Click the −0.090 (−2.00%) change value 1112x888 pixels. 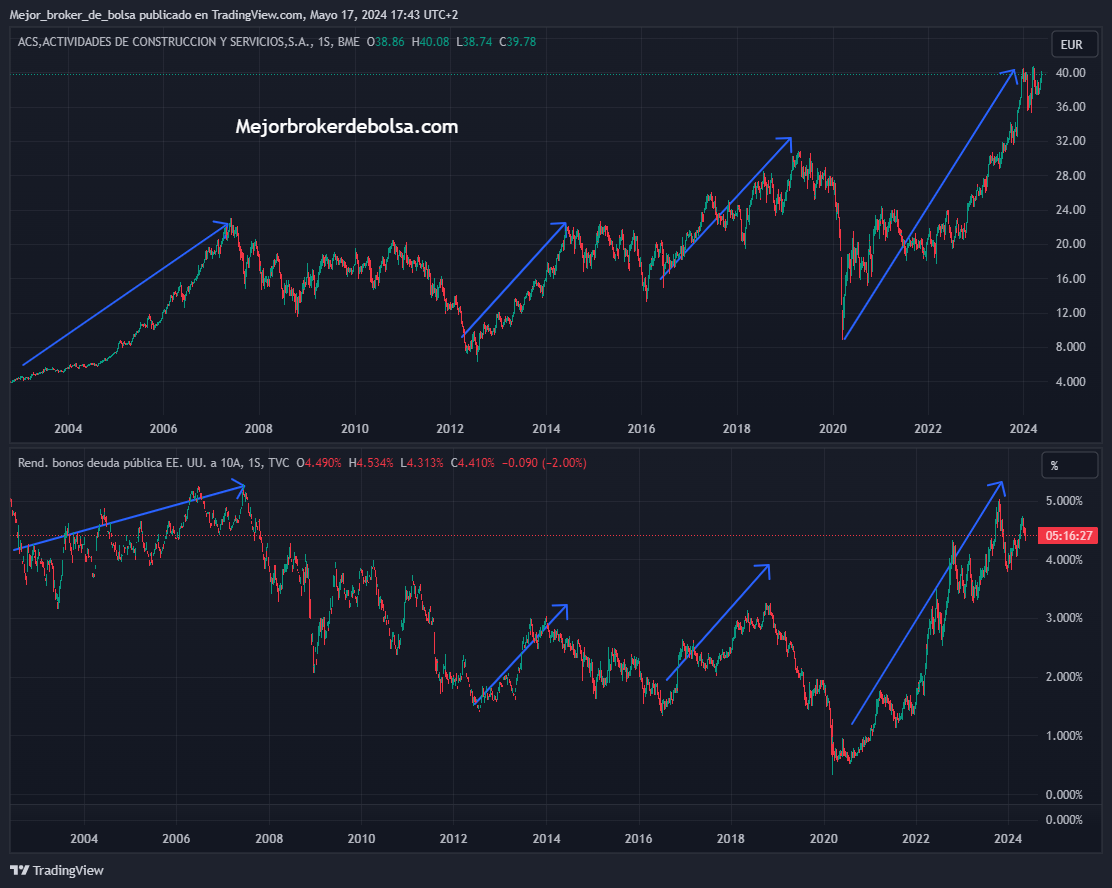tap(544, 463)
